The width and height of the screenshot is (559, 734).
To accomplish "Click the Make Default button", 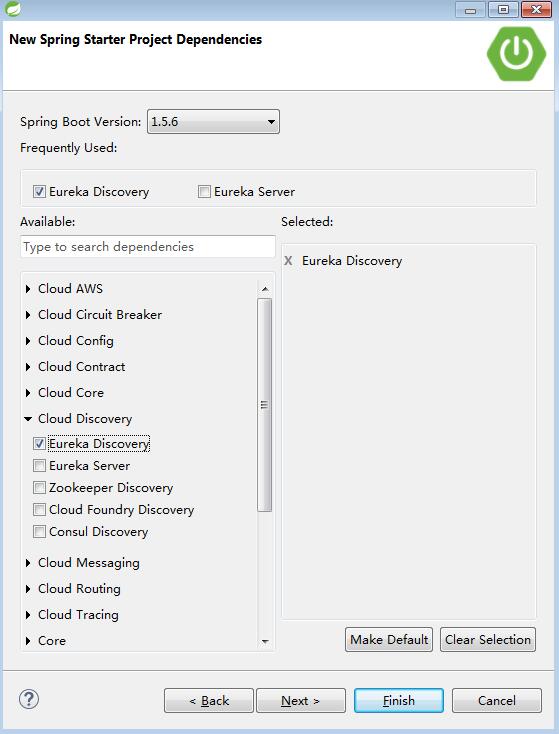I will 389,639.
